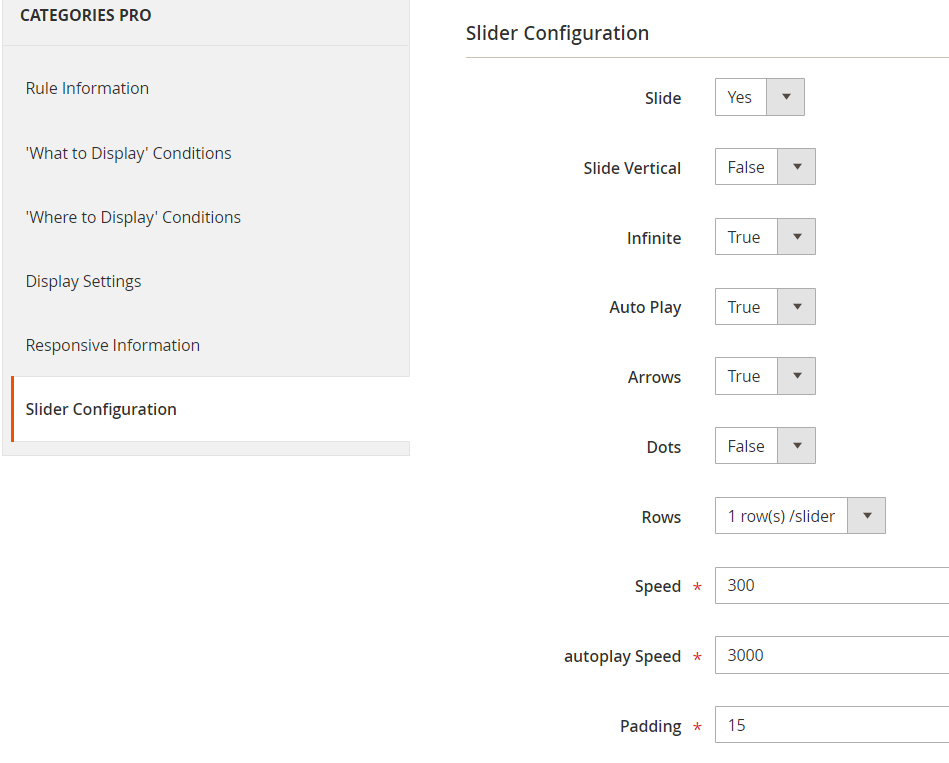This screenshot has width=949, height=763.
Task: Click the Slide Vertical field label
Action: point(632,168)
